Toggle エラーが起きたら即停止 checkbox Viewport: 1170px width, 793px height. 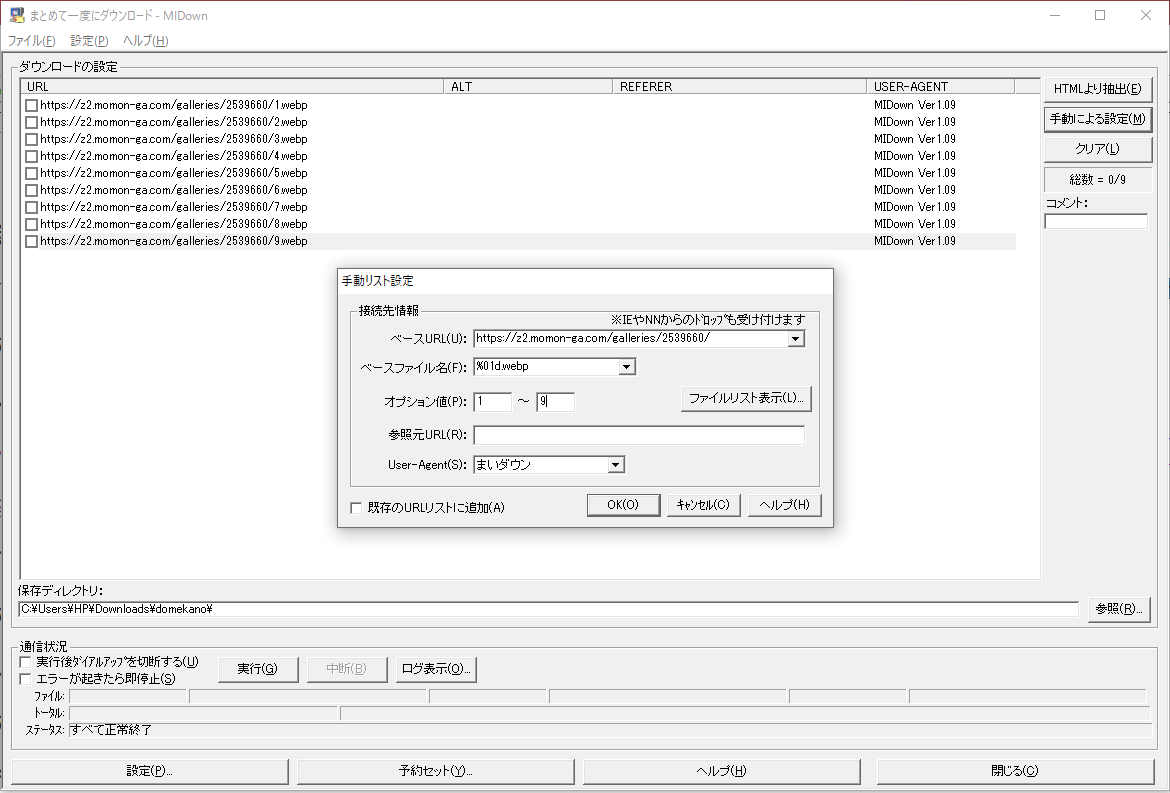click(25, 679)
